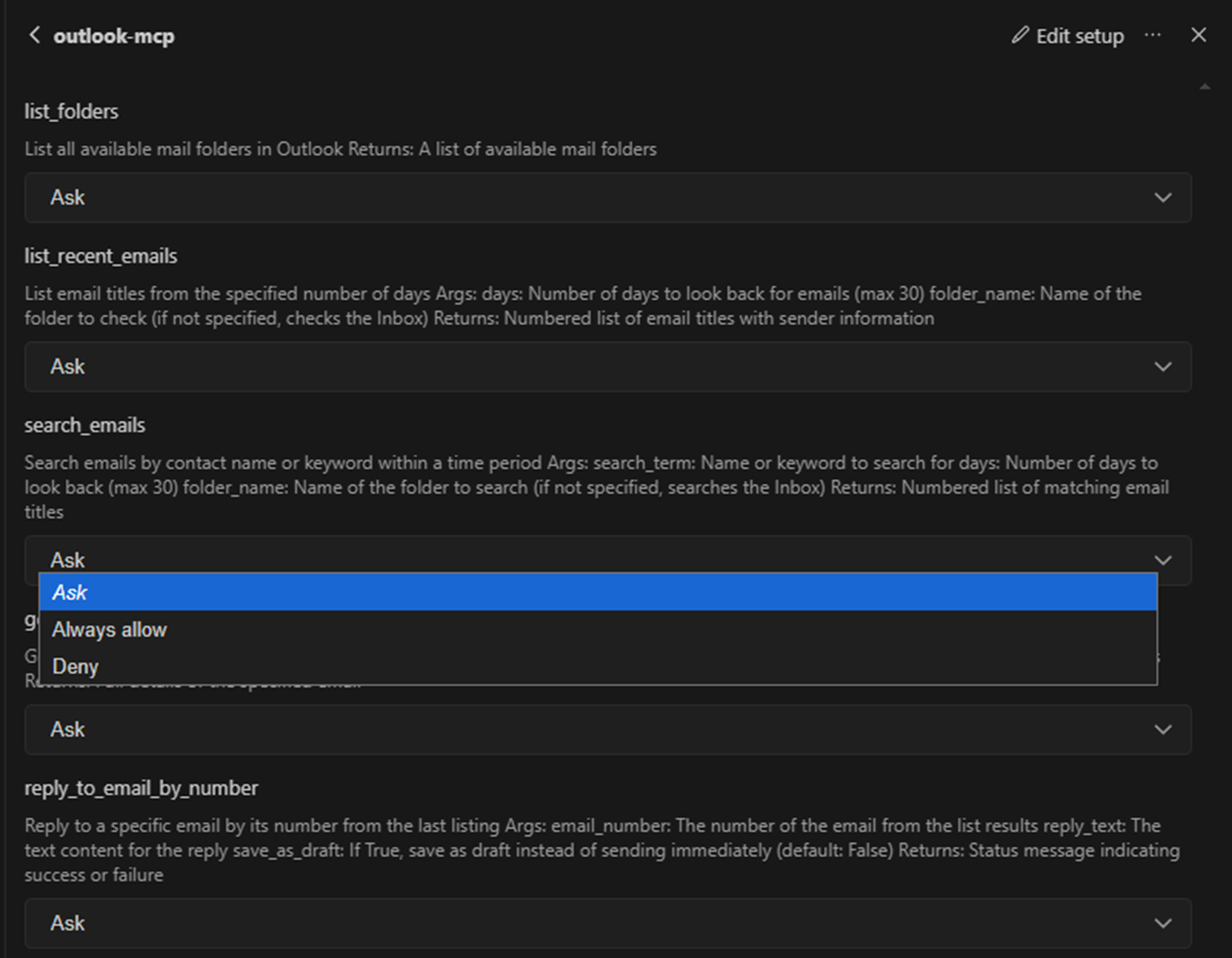Select Deny from the open dropdown list
The height and width of the screenshot is (958, 1232).
coord(75,667)
